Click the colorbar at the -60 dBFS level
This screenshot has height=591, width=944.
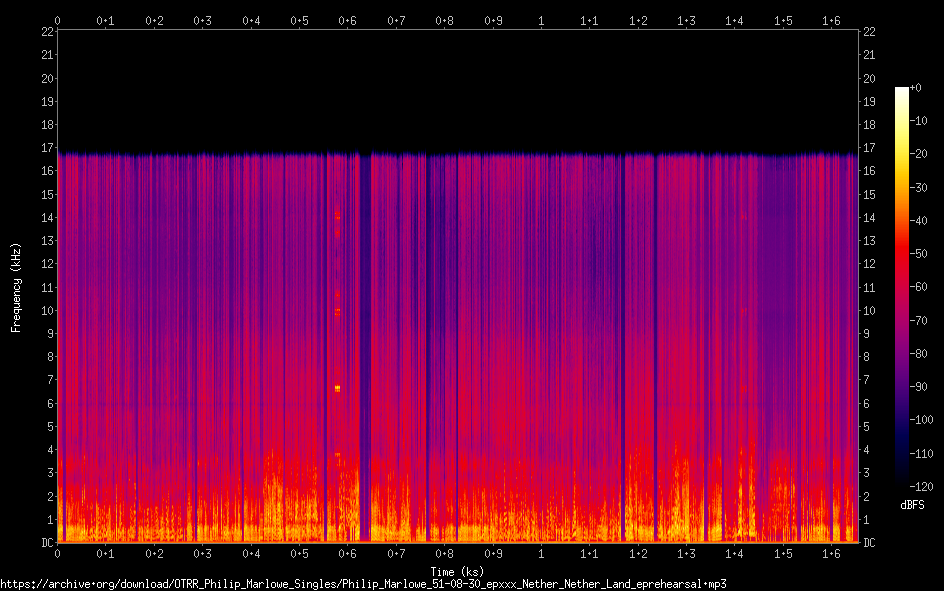tap(901, 287)
